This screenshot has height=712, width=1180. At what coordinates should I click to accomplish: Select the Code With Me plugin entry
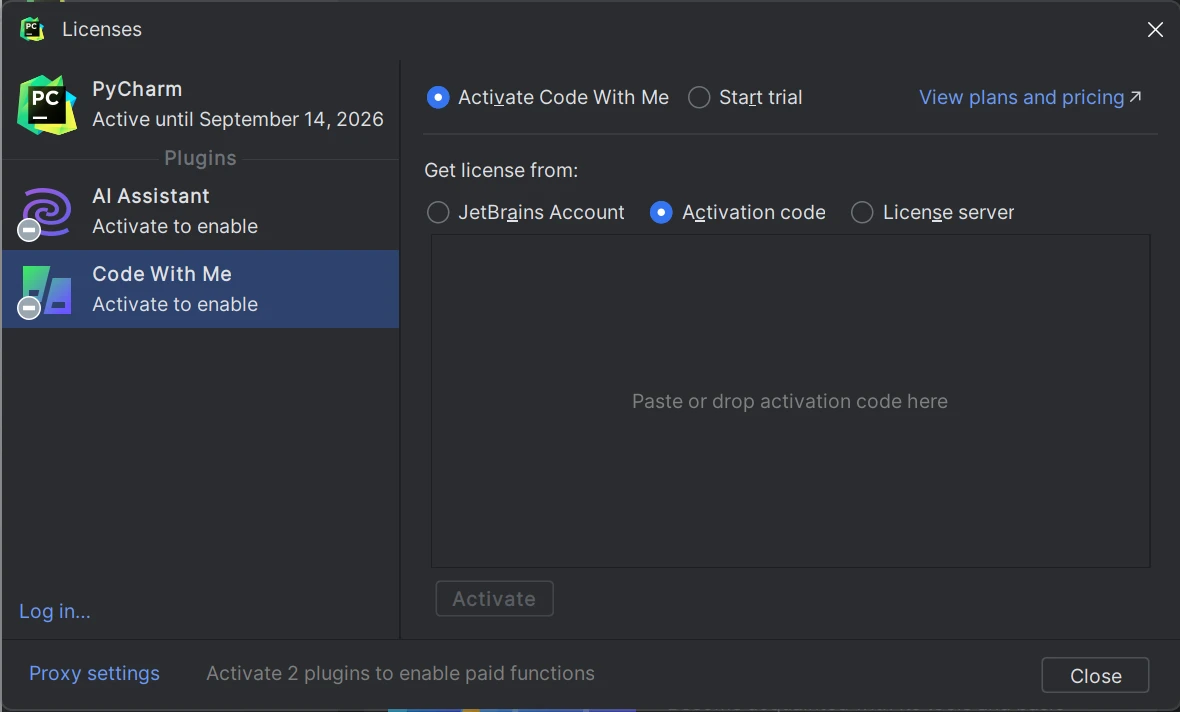(x=200, y=289)
